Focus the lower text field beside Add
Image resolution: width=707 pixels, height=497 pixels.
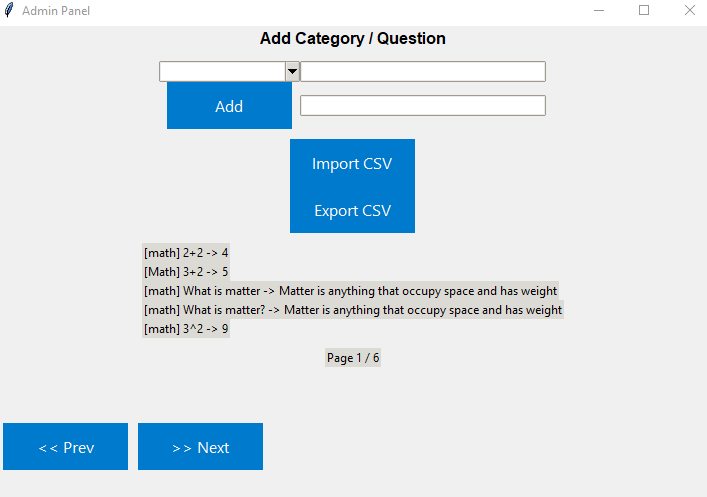(x=422, y=106)
